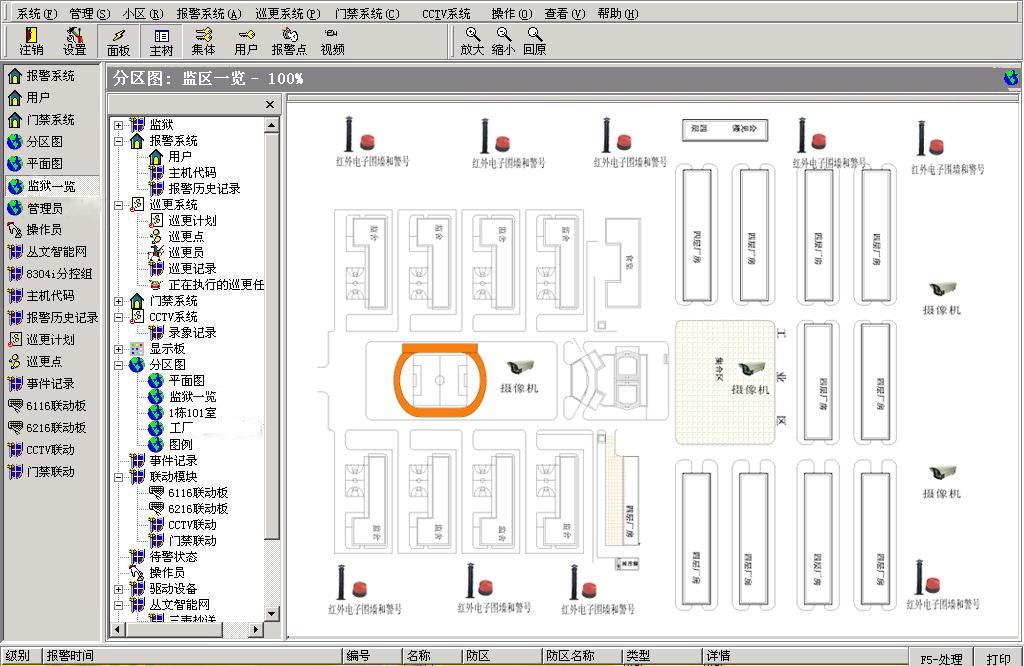Image resolution: width=1024 pixels, height=666 pixels.
Task: Toggle the 主树 main tree toolbar button
Action: pyautogui.click(x=161, y=40)
